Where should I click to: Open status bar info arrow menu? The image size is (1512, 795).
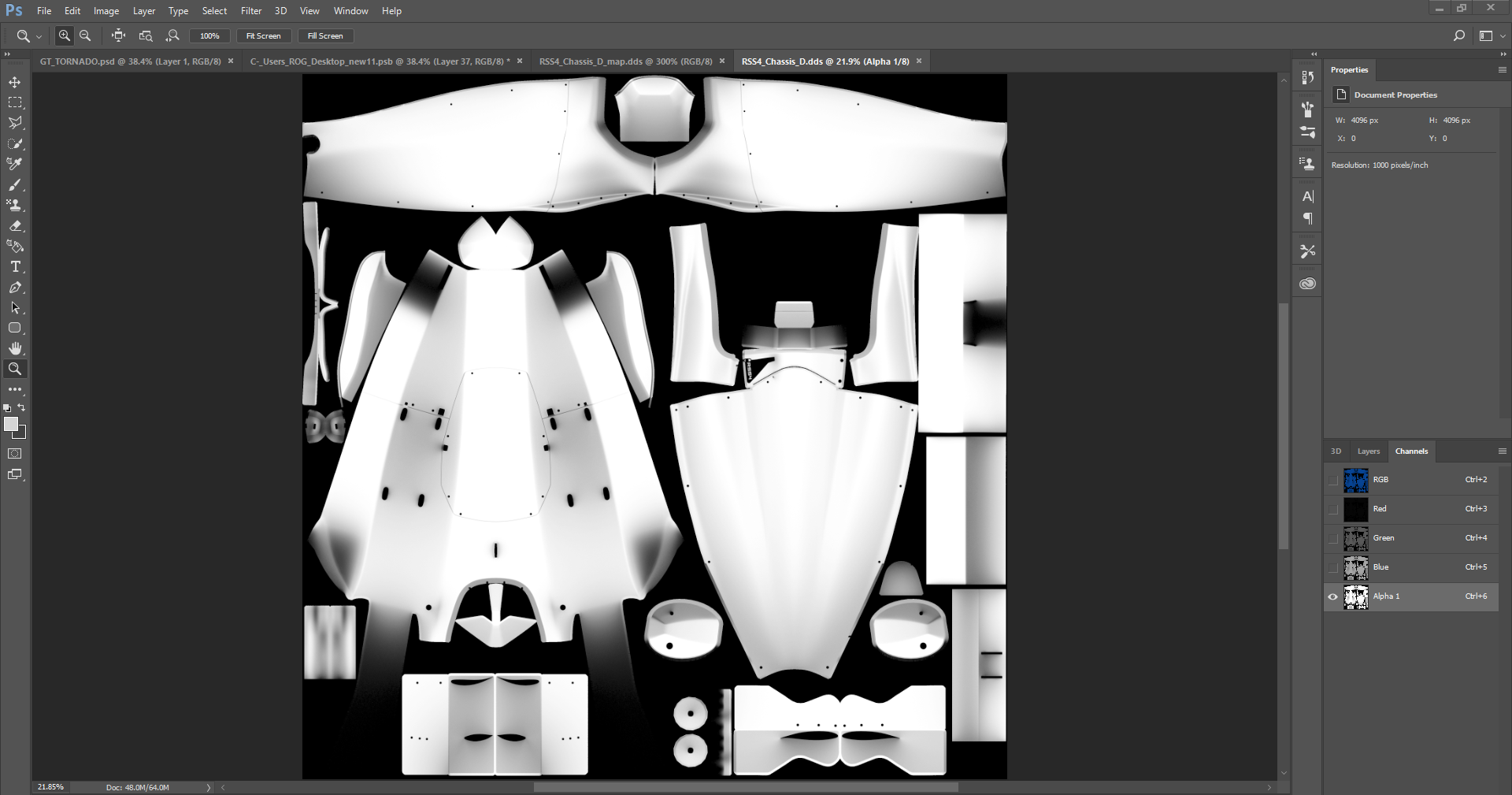(x=209, y=787)
